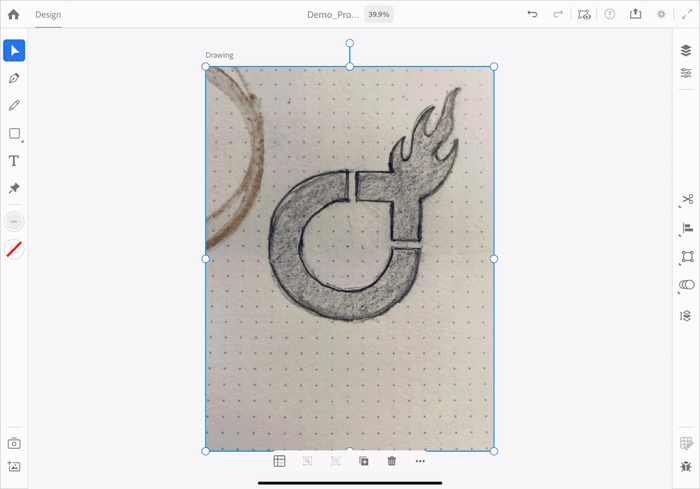Open the Stroke color with red slash
Screen dimensions: 700x489
click(14, 249)
